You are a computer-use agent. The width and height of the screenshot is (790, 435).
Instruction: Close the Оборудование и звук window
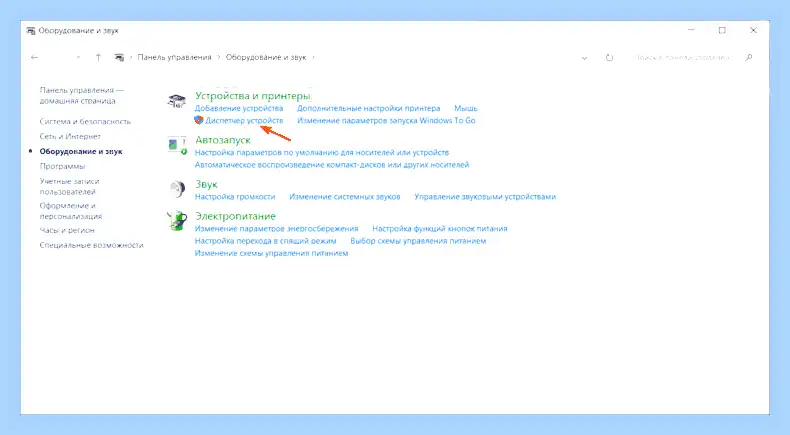coord(753,30)
